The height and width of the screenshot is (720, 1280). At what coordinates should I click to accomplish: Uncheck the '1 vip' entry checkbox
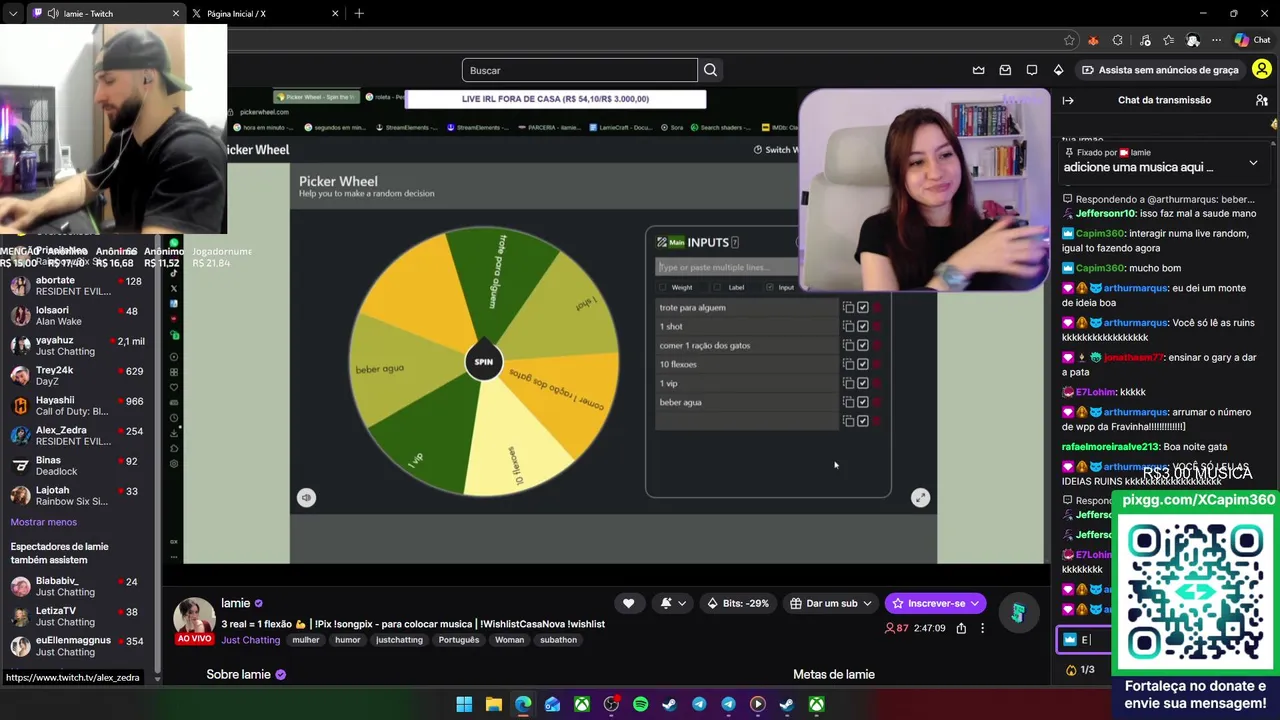click(863, 383)
